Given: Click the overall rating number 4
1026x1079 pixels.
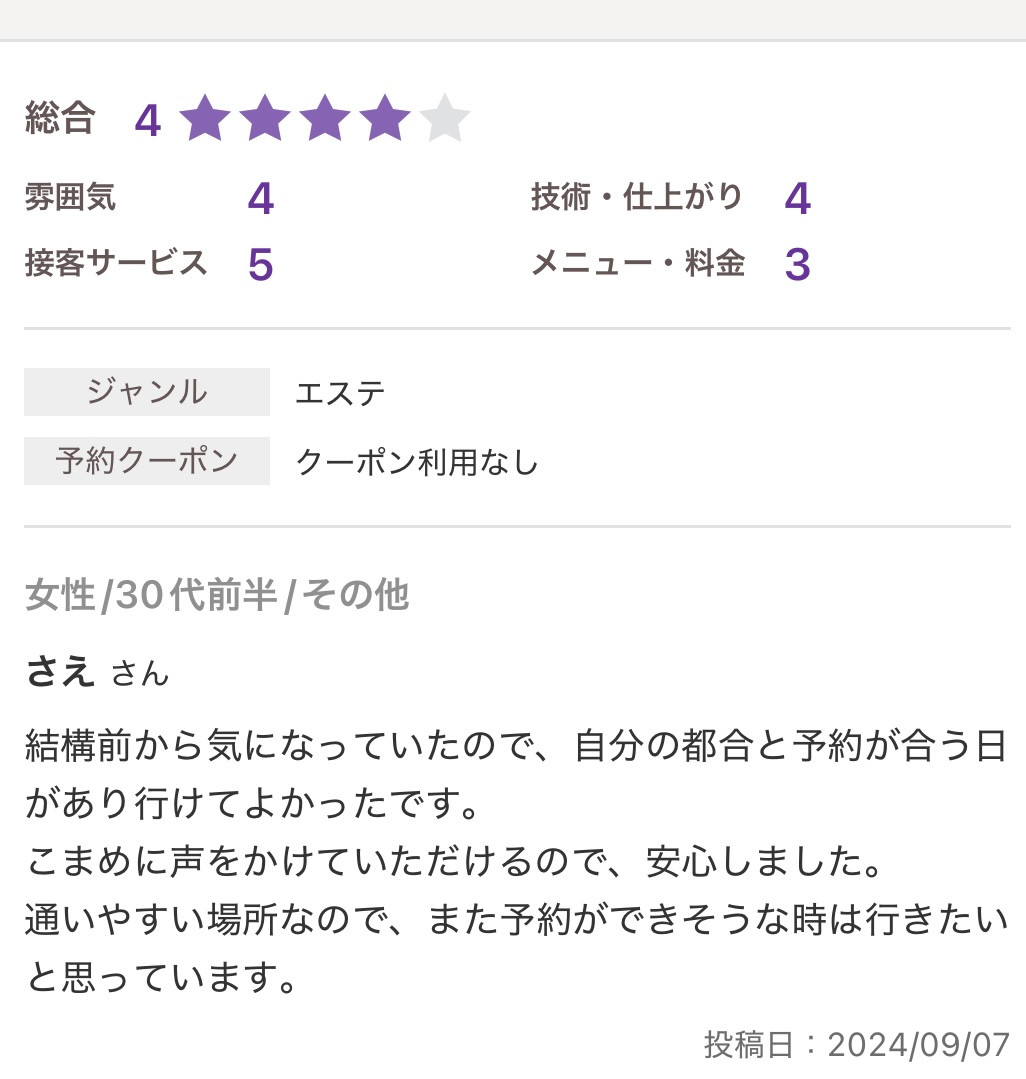Looking at the screenshot, I should [x=148, y=121].
